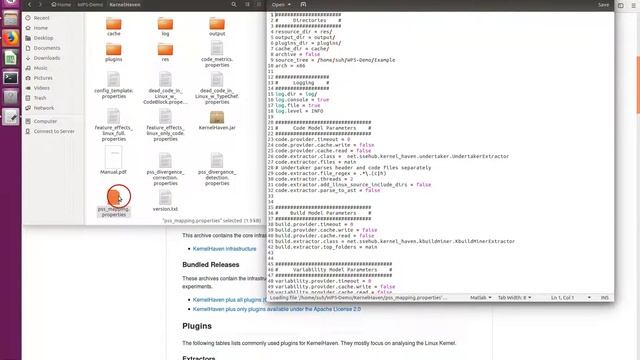Click the 'Loading file' status bar message

pyautogui.click(x=358, y=298)
